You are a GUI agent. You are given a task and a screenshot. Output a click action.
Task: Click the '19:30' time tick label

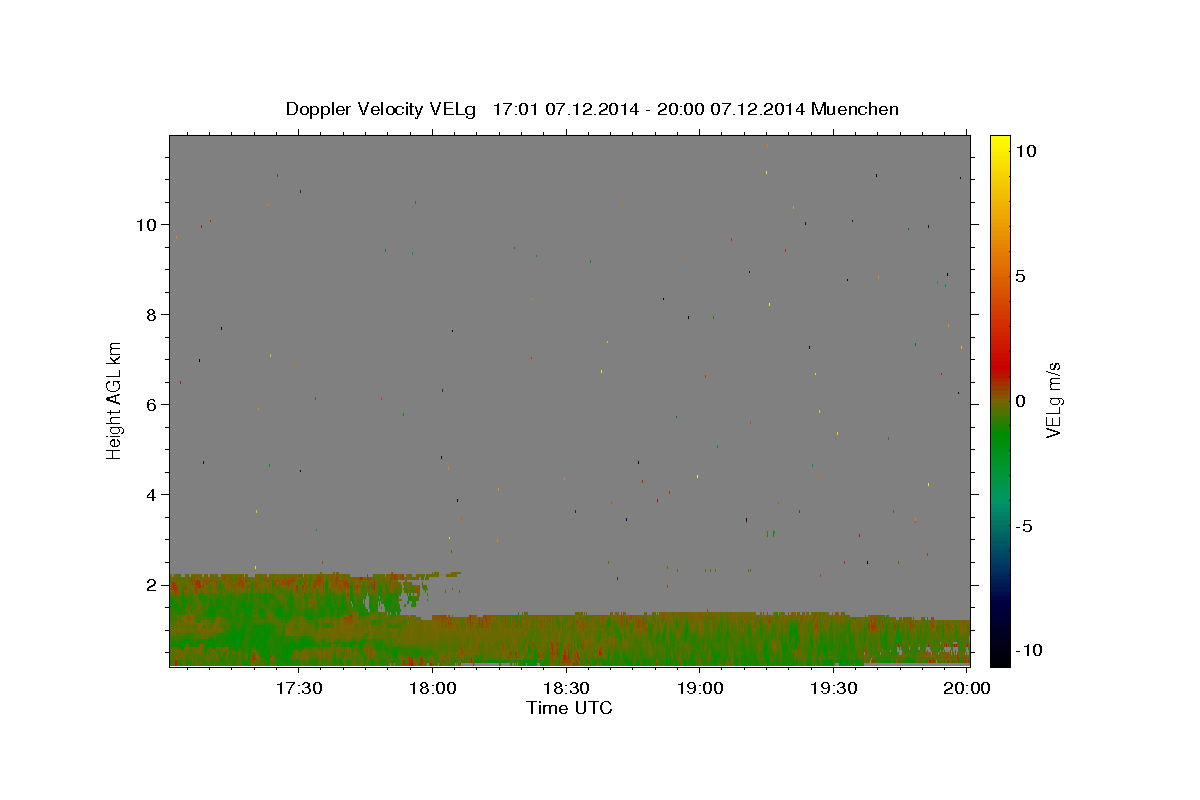click(835, 689)
